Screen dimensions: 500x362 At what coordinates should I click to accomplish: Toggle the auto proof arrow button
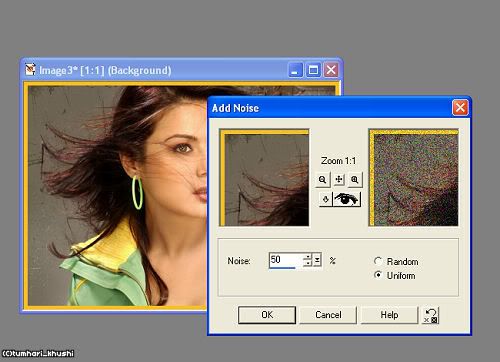pos(326,199)
